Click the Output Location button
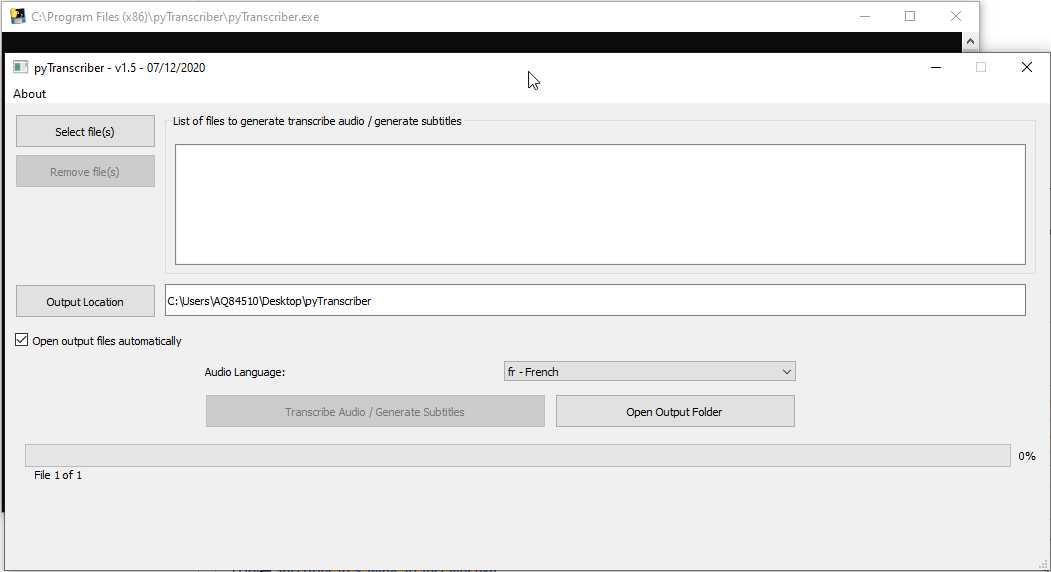1051x572 pixels. [85, 302]
